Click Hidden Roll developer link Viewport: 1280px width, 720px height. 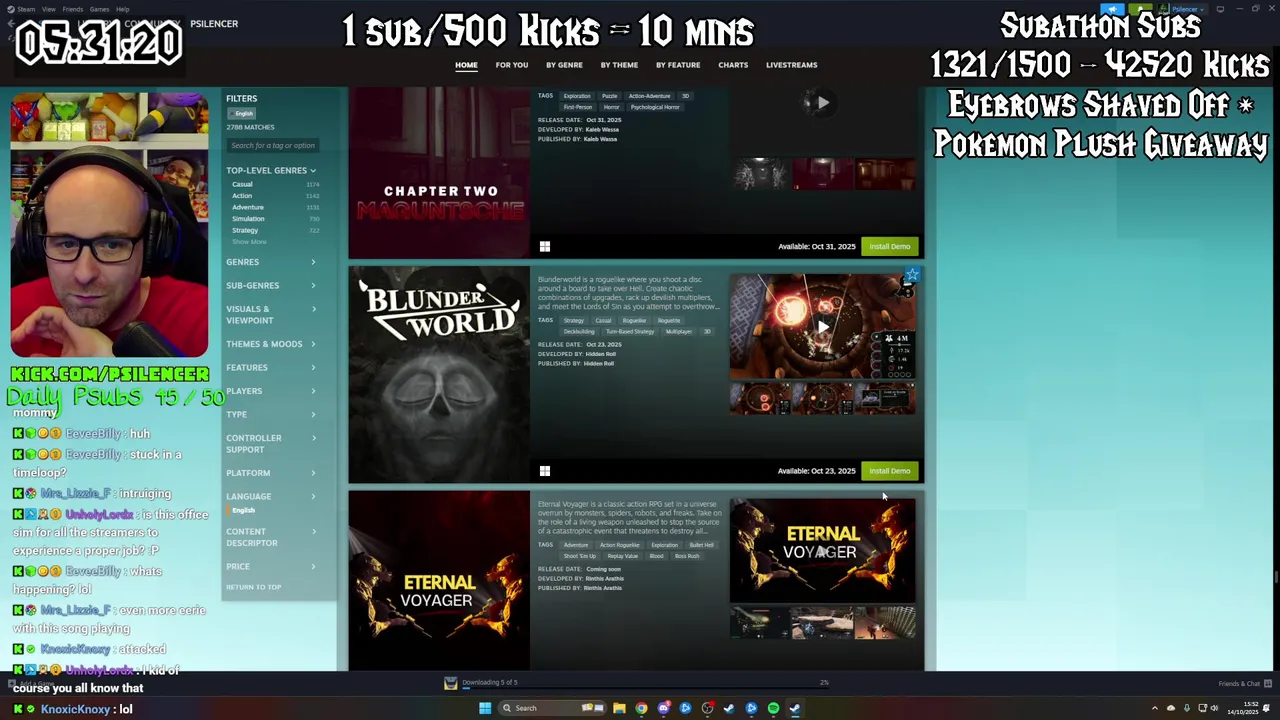coord(601,354)
